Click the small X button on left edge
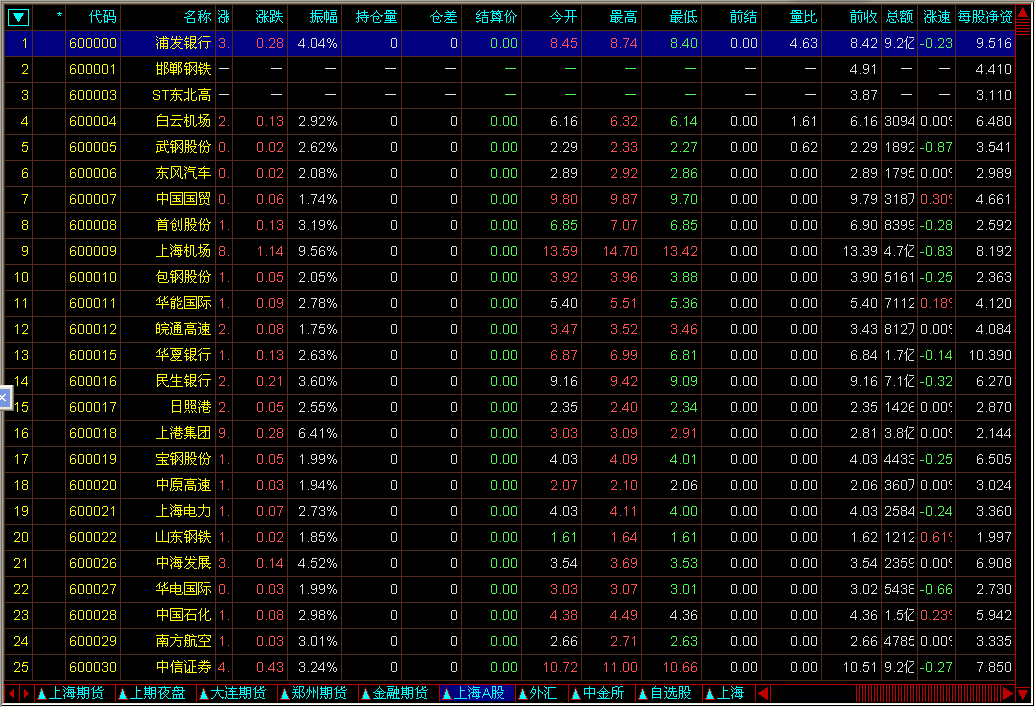The width and height of the screenshot is (1036, 708). point(4,397)
